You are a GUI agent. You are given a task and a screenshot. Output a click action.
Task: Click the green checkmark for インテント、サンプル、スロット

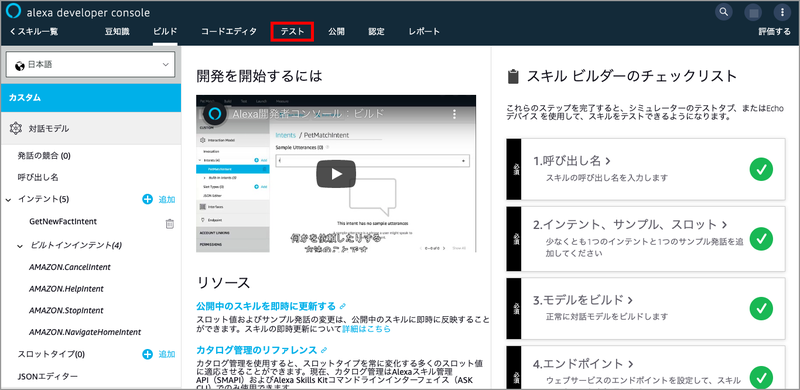761,238
